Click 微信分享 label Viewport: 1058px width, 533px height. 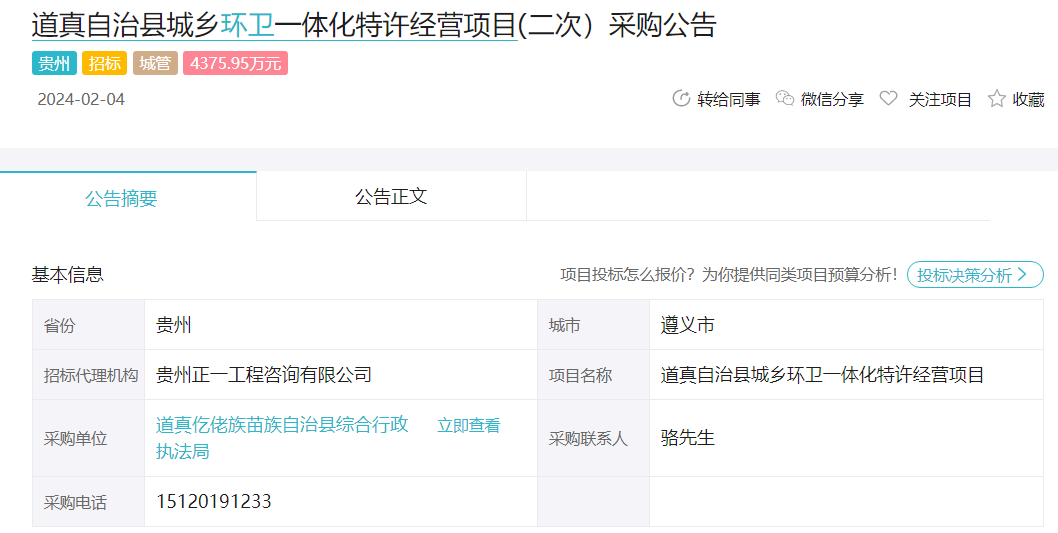click(832, 99)
